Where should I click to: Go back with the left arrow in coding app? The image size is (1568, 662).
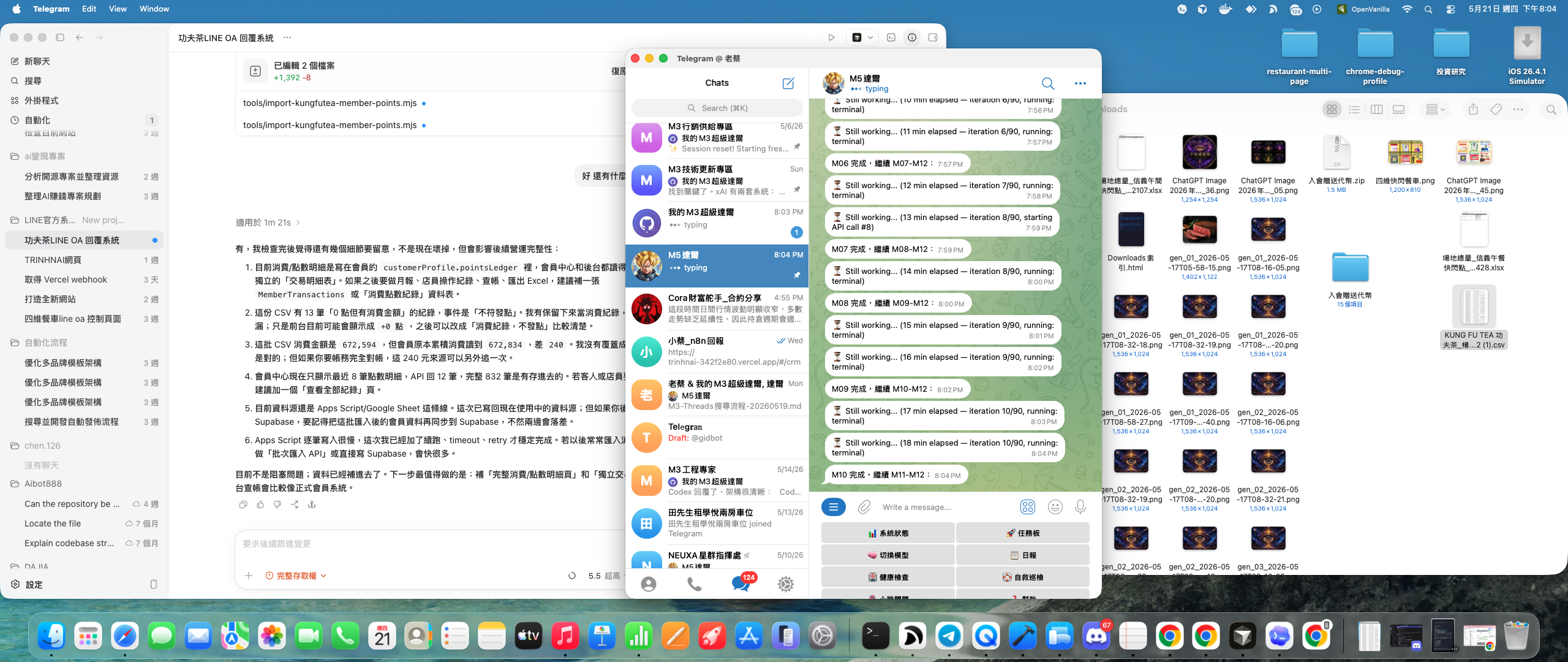80,37
